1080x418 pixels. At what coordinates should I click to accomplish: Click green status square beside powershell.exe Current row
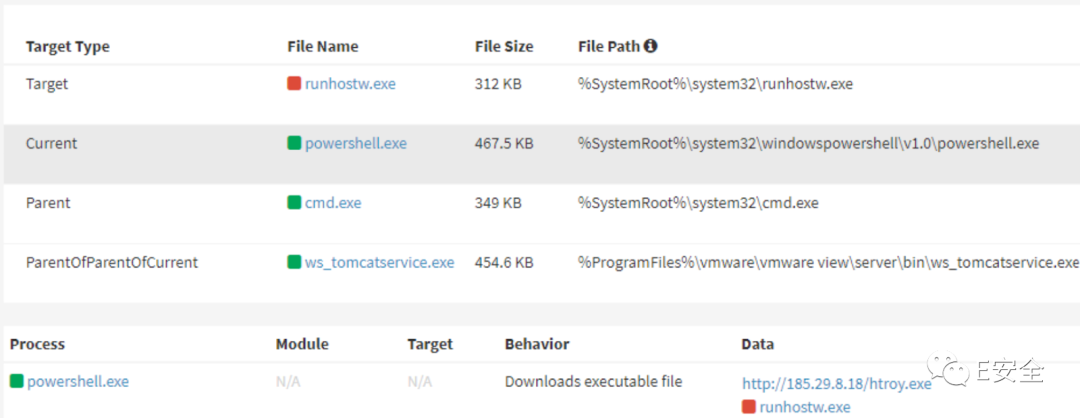[x=294, y=143]
